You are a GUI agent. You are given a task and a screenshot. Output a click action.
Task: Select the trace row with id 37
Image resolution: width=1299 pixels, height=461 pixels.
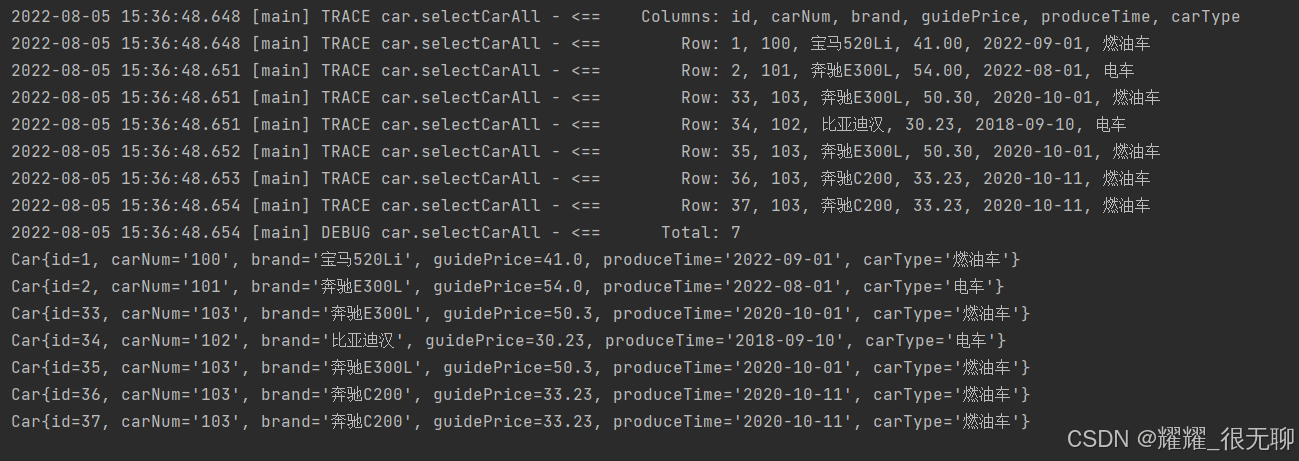(580, 206)
